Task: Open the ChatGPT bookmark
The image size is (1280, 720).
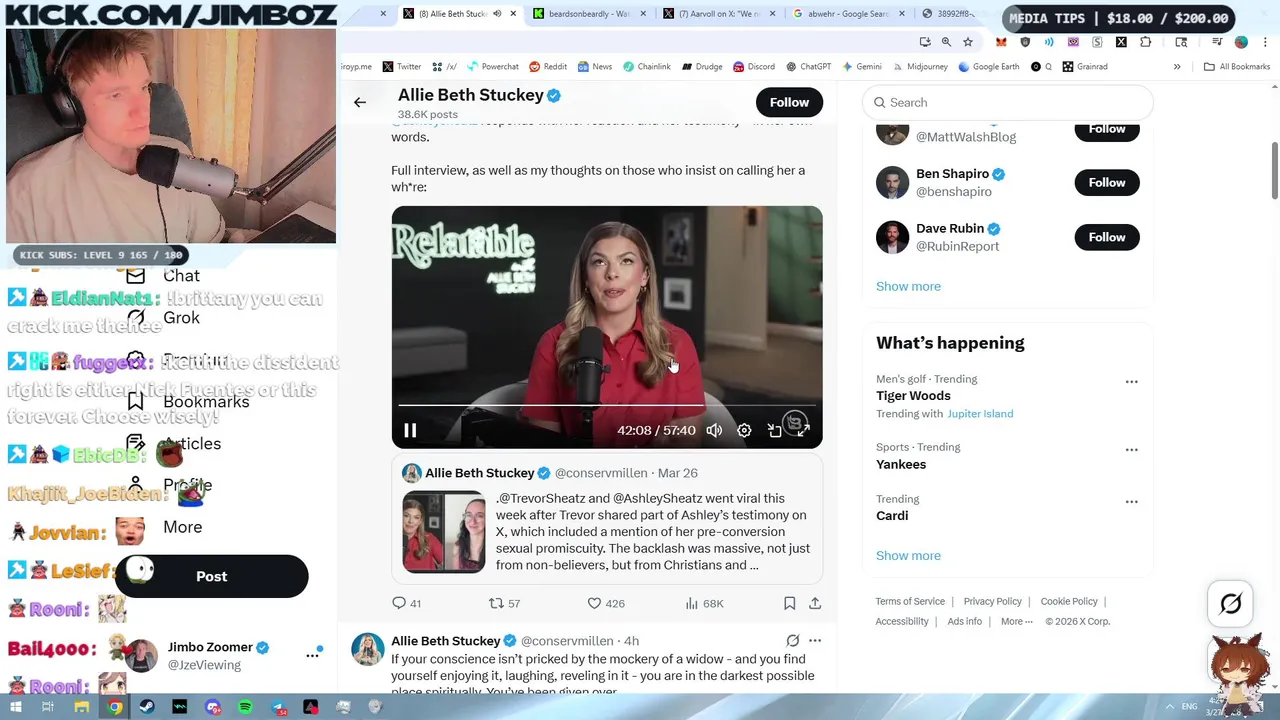Action: pos(809,67)
